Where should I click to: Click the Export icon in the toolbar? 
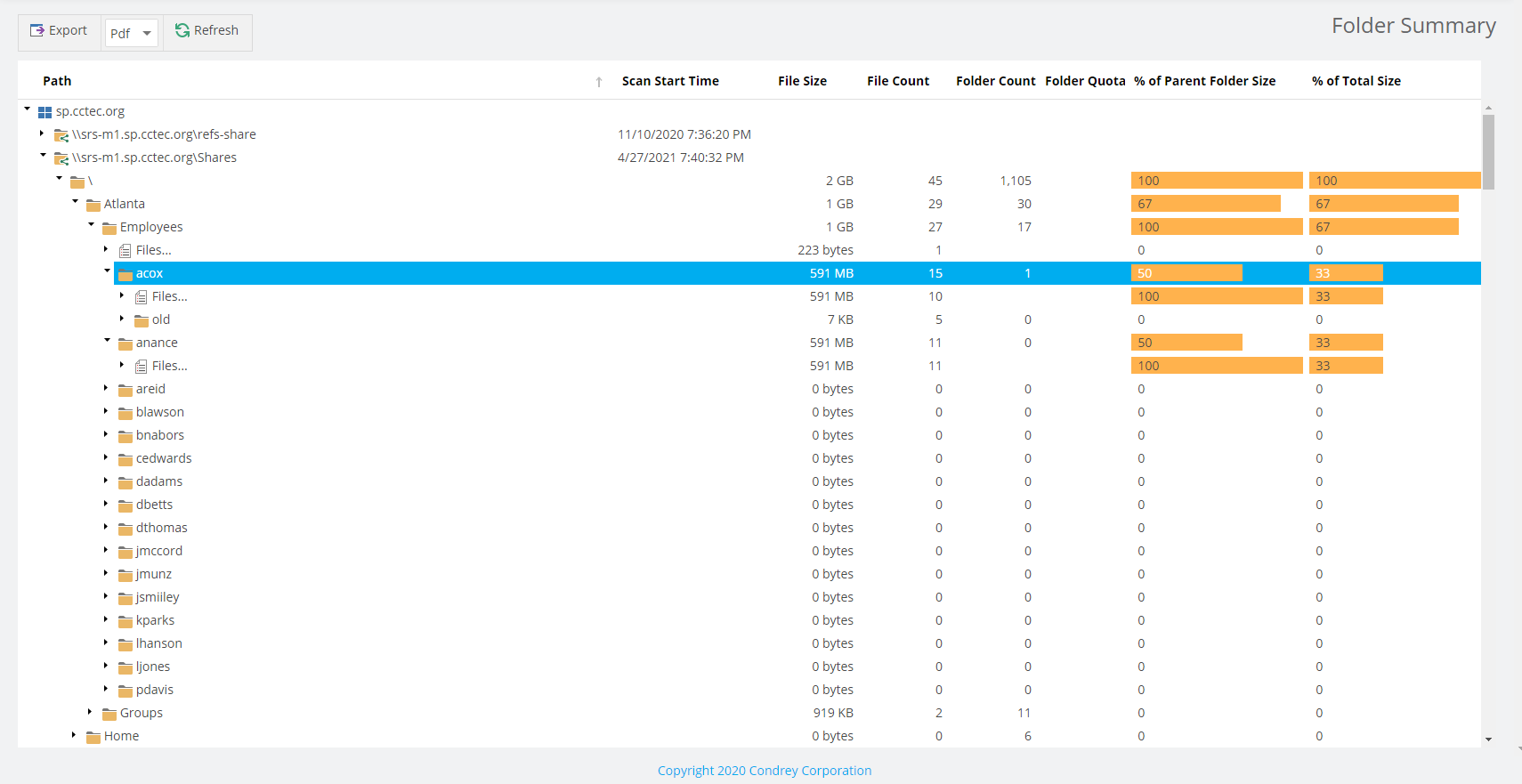click(x=37, y=31)
